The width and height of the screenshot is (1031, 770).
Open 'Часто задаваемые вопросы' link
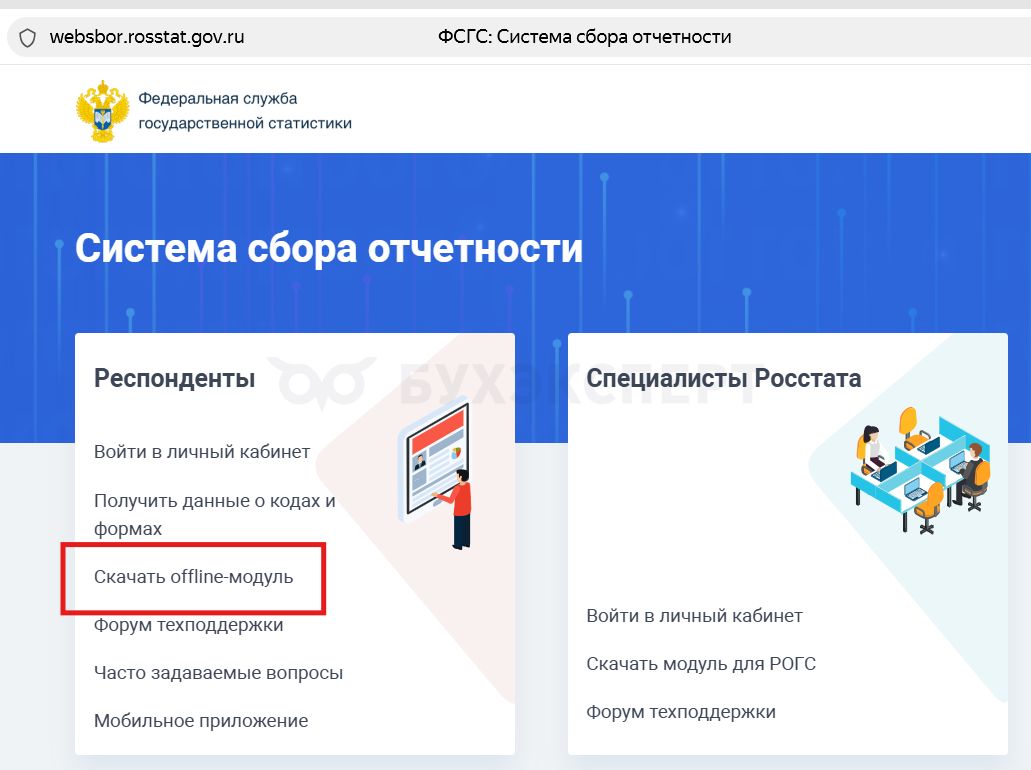[218, 673]
